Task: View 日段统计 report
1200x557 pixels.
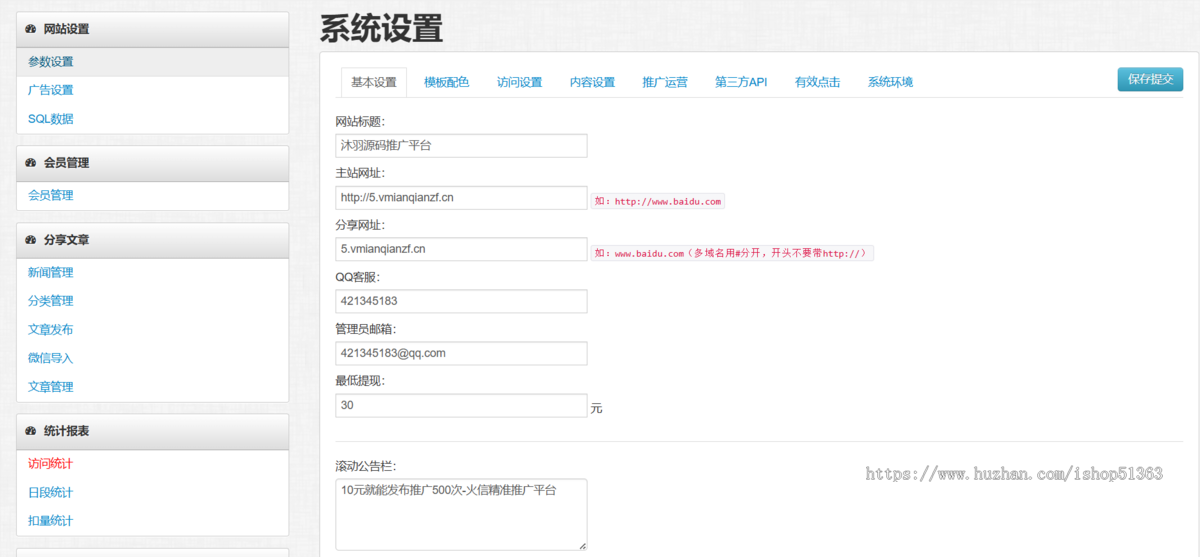Action: click(50, 493)
